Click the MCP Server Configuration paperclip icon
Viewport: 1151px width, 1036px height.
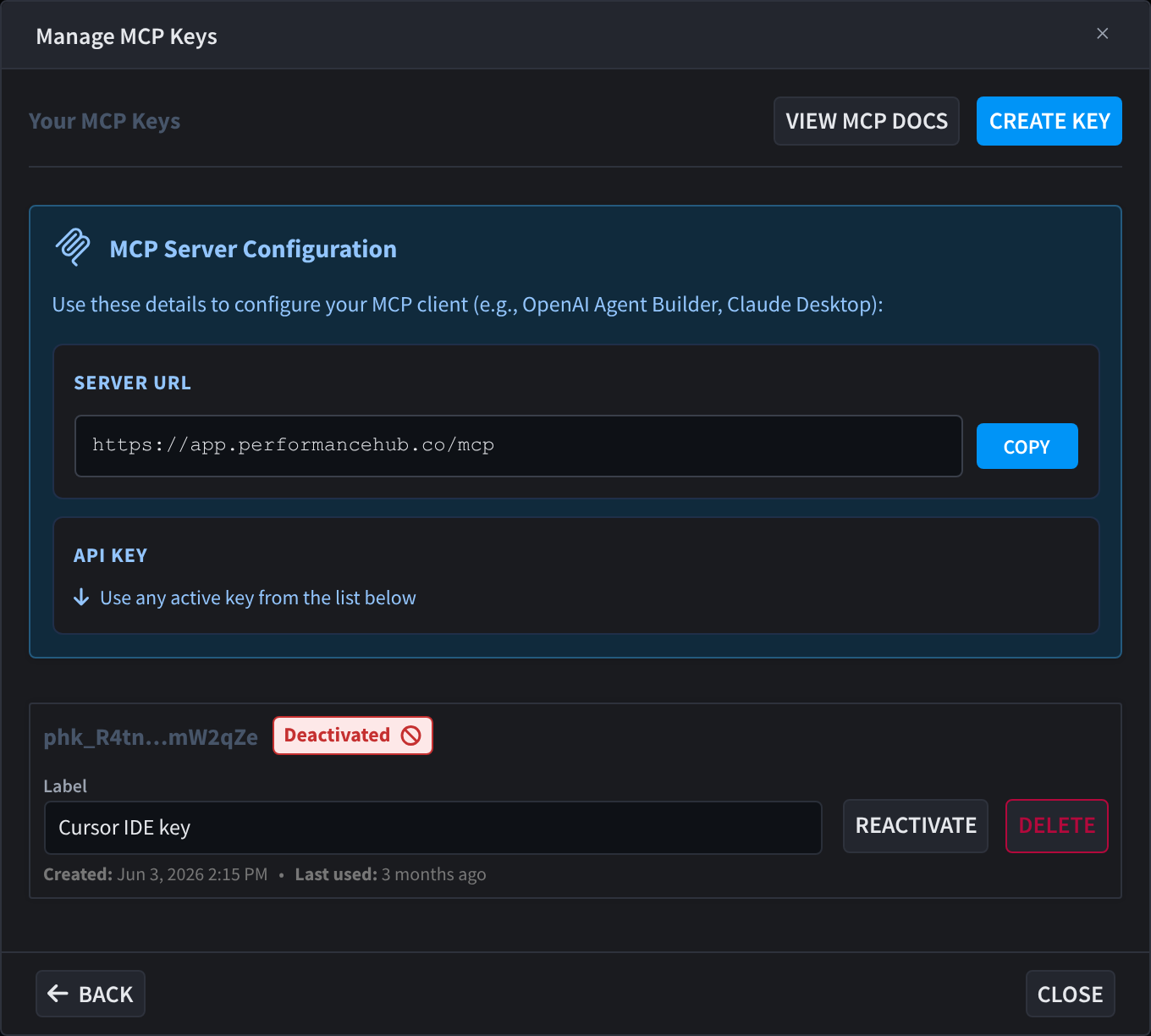[x=73, y=247]
